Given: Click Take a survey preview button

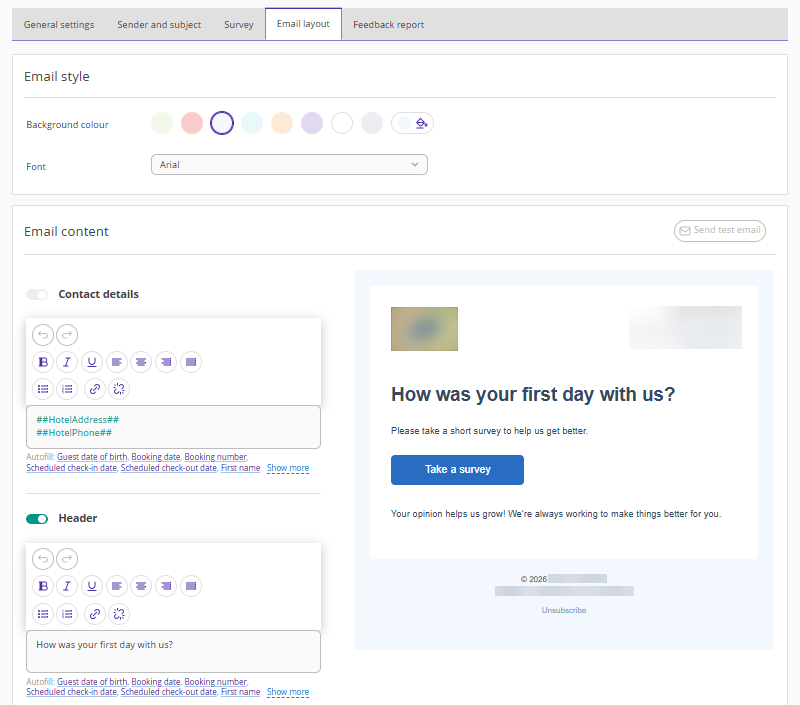Looking at the screenshot, I should (x=457, y=470).
